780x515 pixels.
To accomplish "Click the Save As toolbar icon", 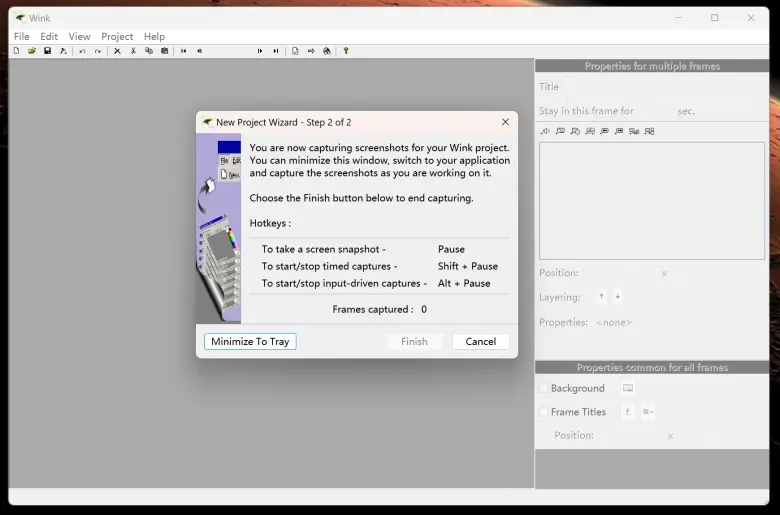I will point(63,51).
